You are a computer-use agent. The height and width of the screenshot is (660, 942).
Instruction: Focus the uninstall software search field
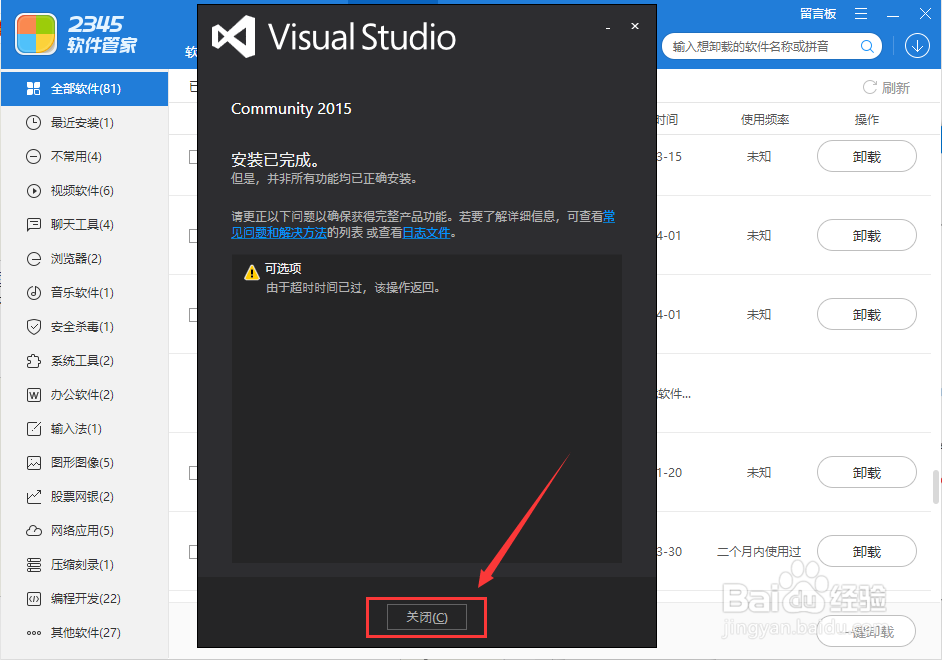(x=772, y=46)
